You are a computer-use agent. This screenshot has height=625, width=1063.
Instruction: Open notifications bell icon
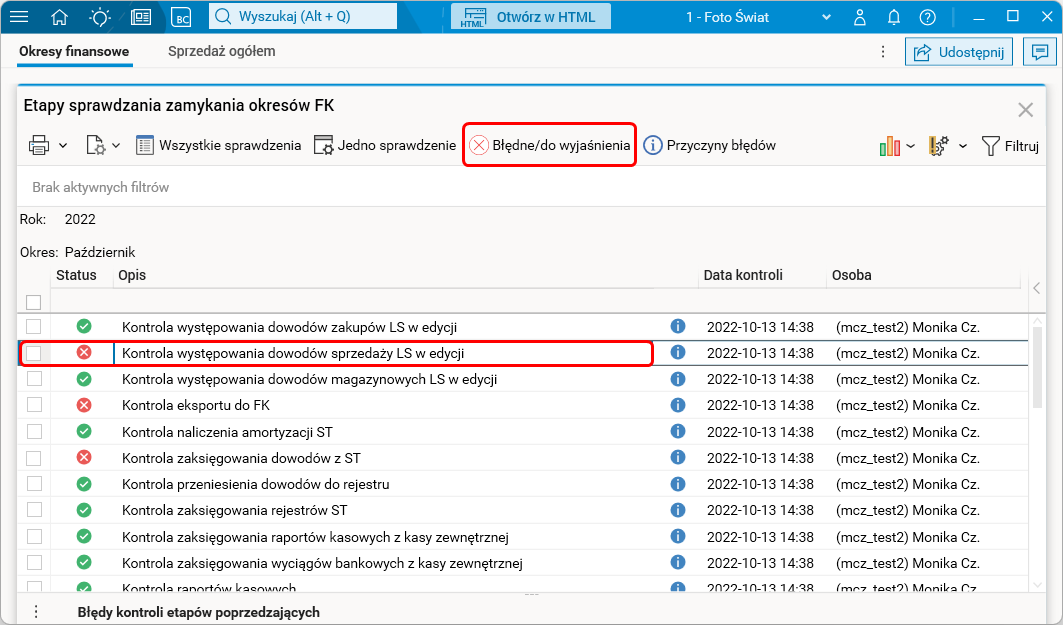point(894,17)
